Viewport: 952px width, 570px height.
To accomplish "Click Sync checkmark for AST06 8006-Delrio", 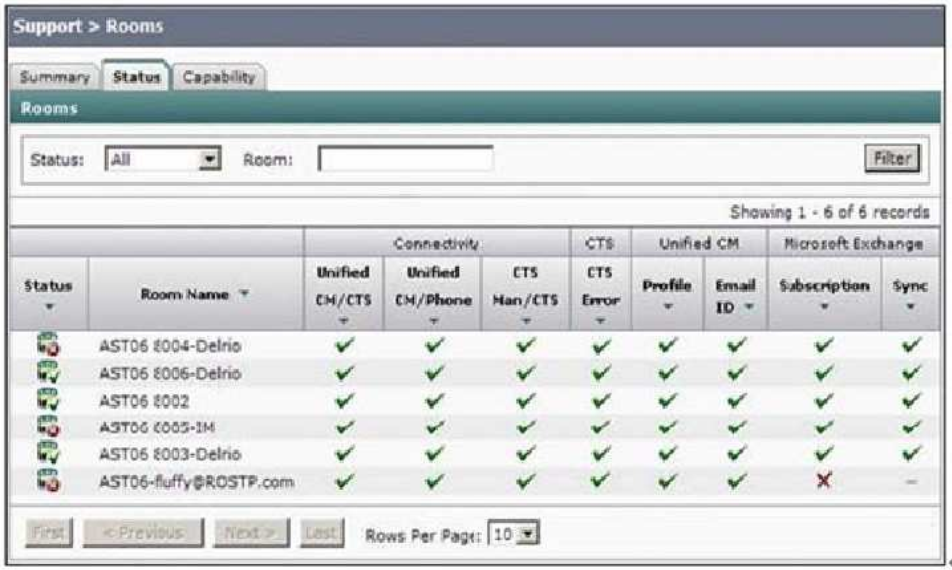I will [911, 373].
